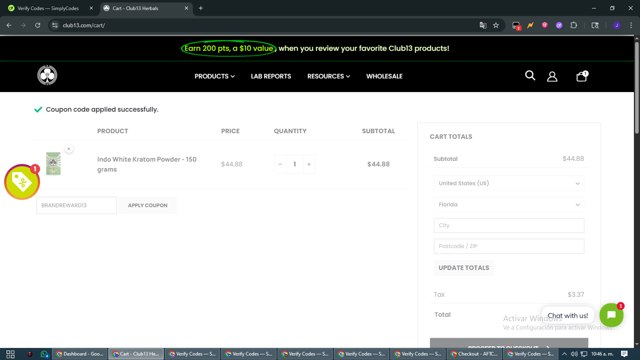Open the kratom product thumbnail image
This screenshot has height=360, width=640.
pos(53,164)
